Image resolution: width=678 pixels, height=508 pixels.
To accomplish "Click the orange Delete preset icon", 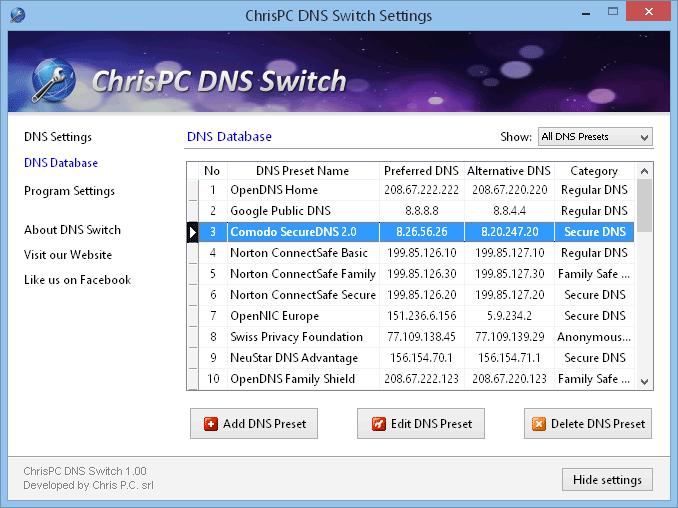I will click(539, 424).
